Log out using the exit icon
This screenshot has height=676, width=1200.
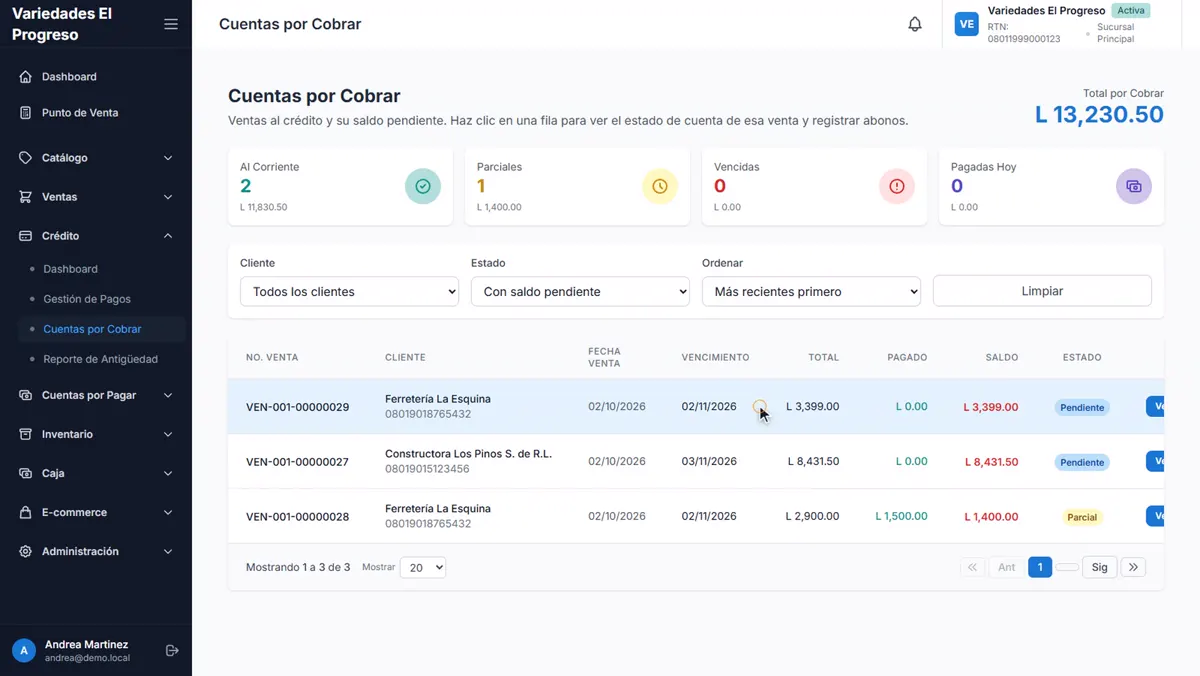[x=172, y=651]
